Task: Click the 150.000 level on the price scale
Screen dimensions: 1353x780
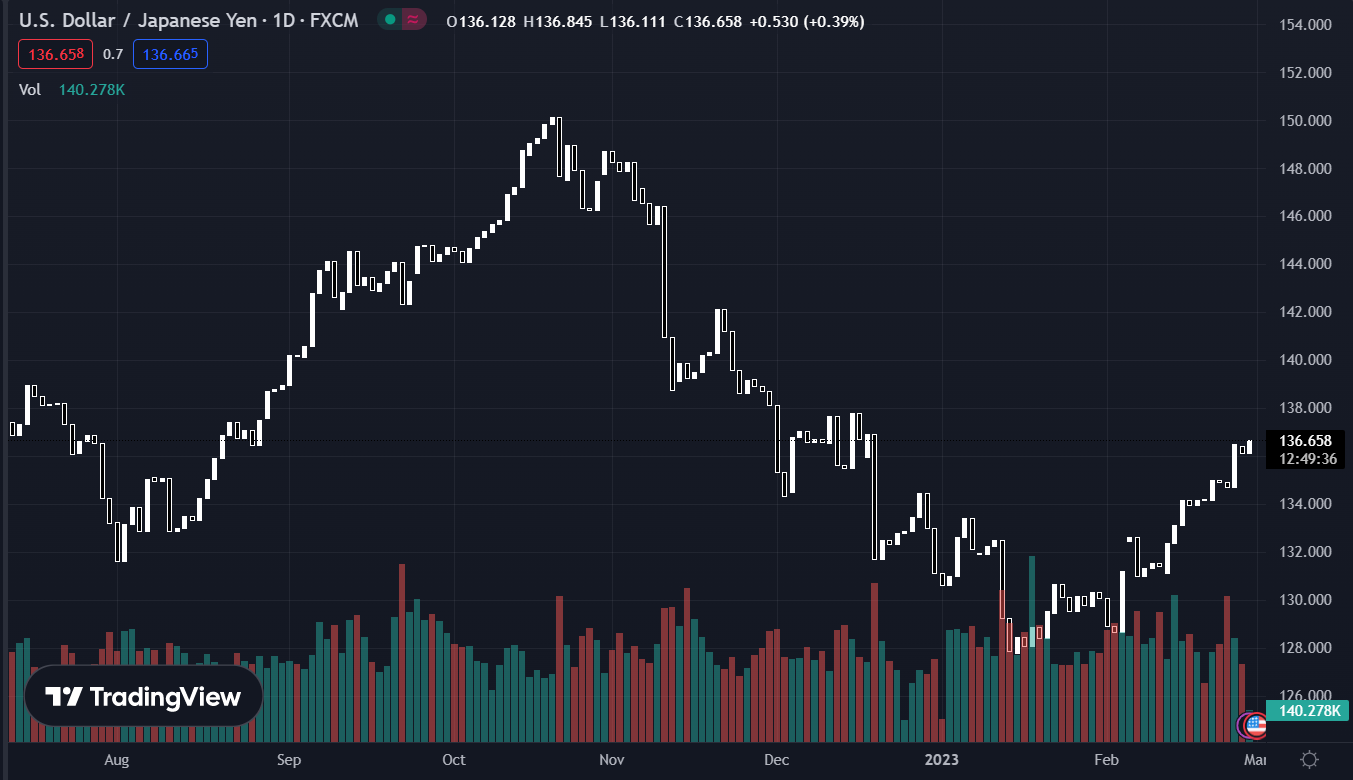Action: tap(1306, 121)
